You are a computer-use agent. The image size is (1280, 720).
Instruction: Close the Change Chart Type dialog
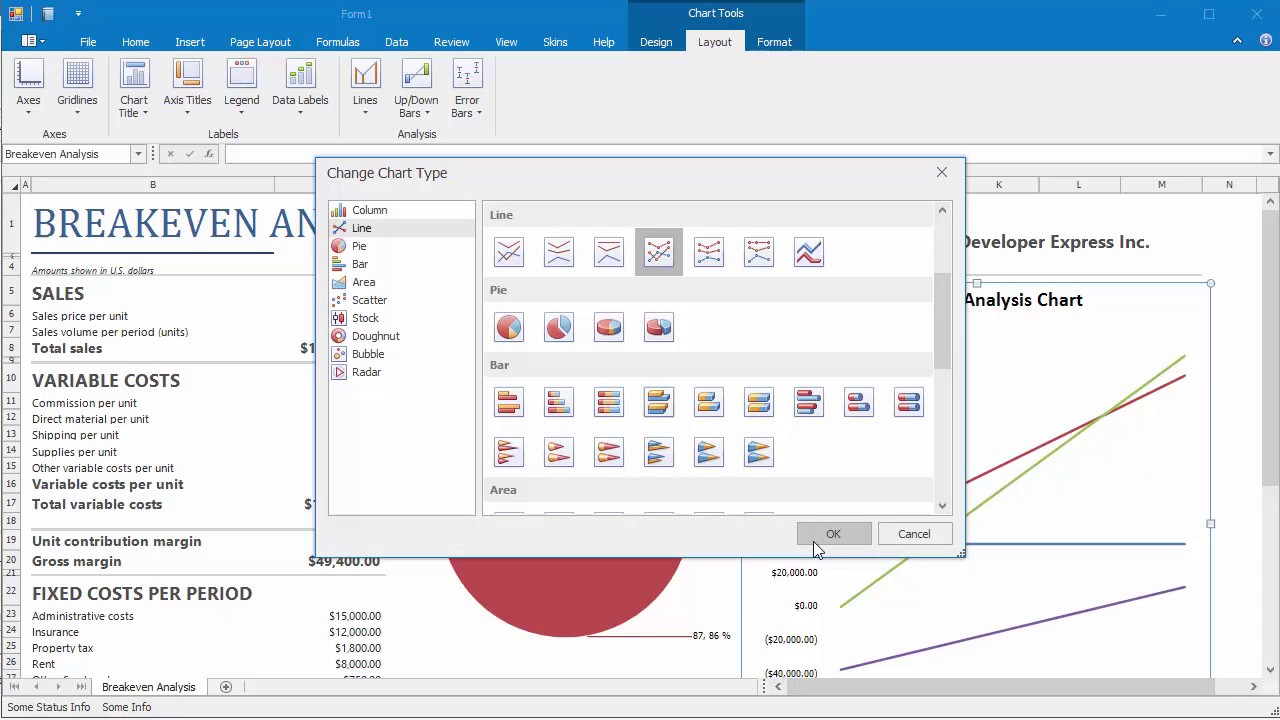click(x=942, y=172)
